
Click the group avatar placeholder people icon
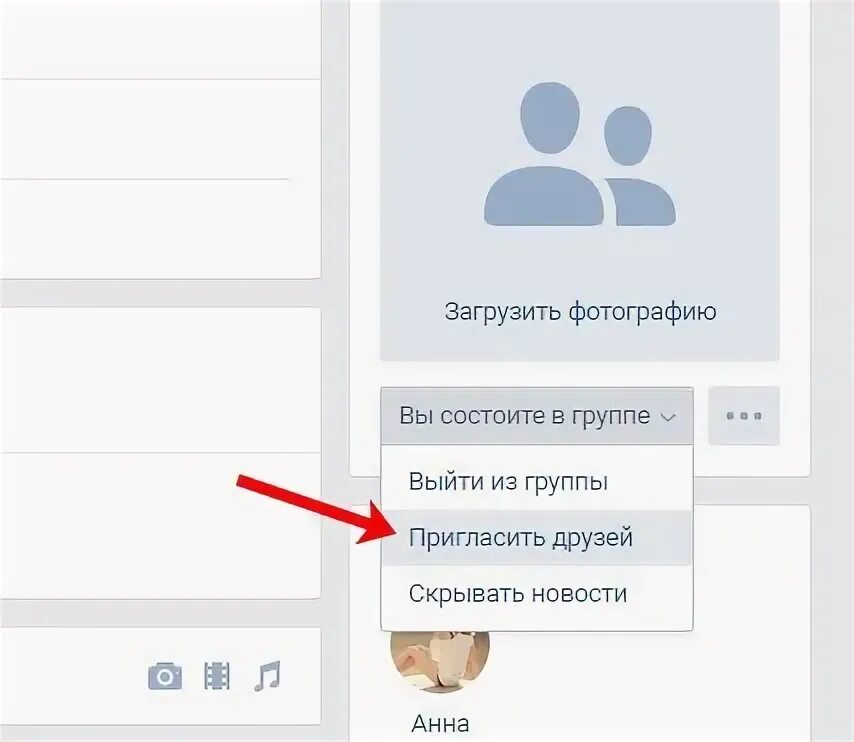click(x=580, y=154)
